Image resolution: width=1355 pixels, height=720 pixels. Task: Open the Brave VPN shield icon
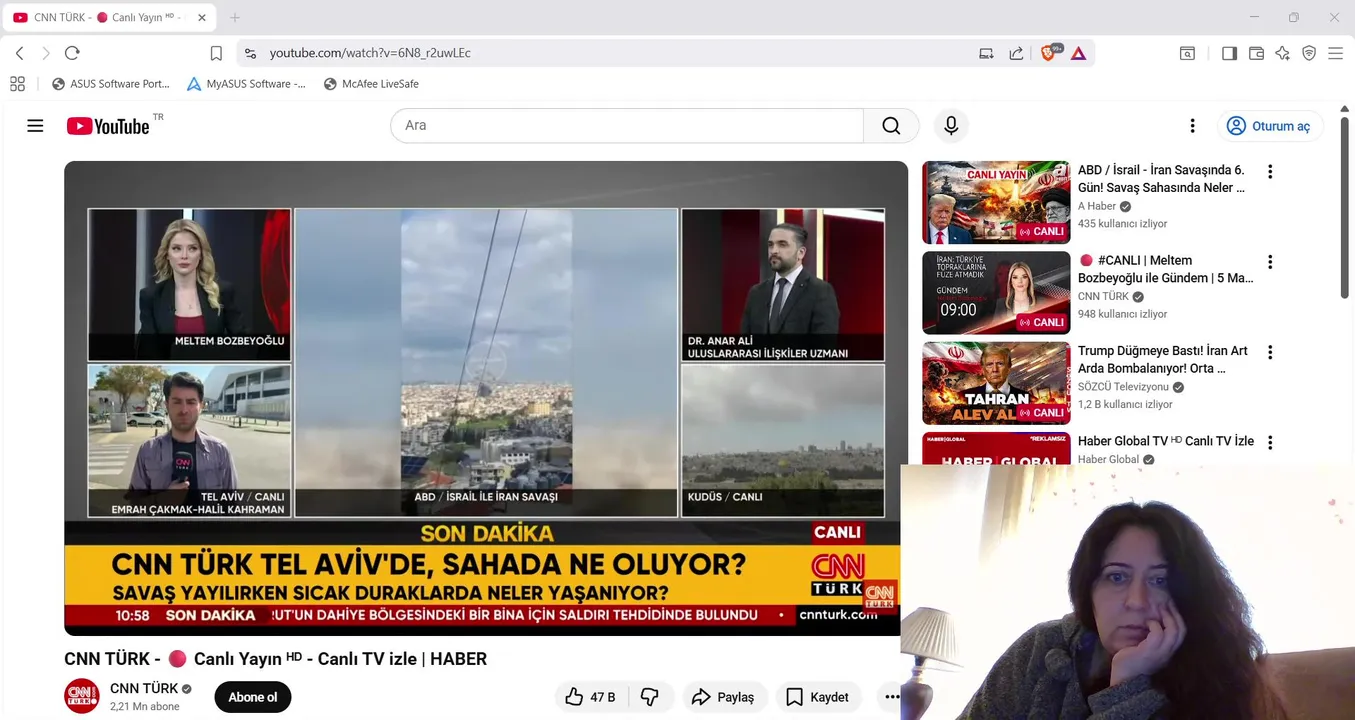pos(1309,53)
